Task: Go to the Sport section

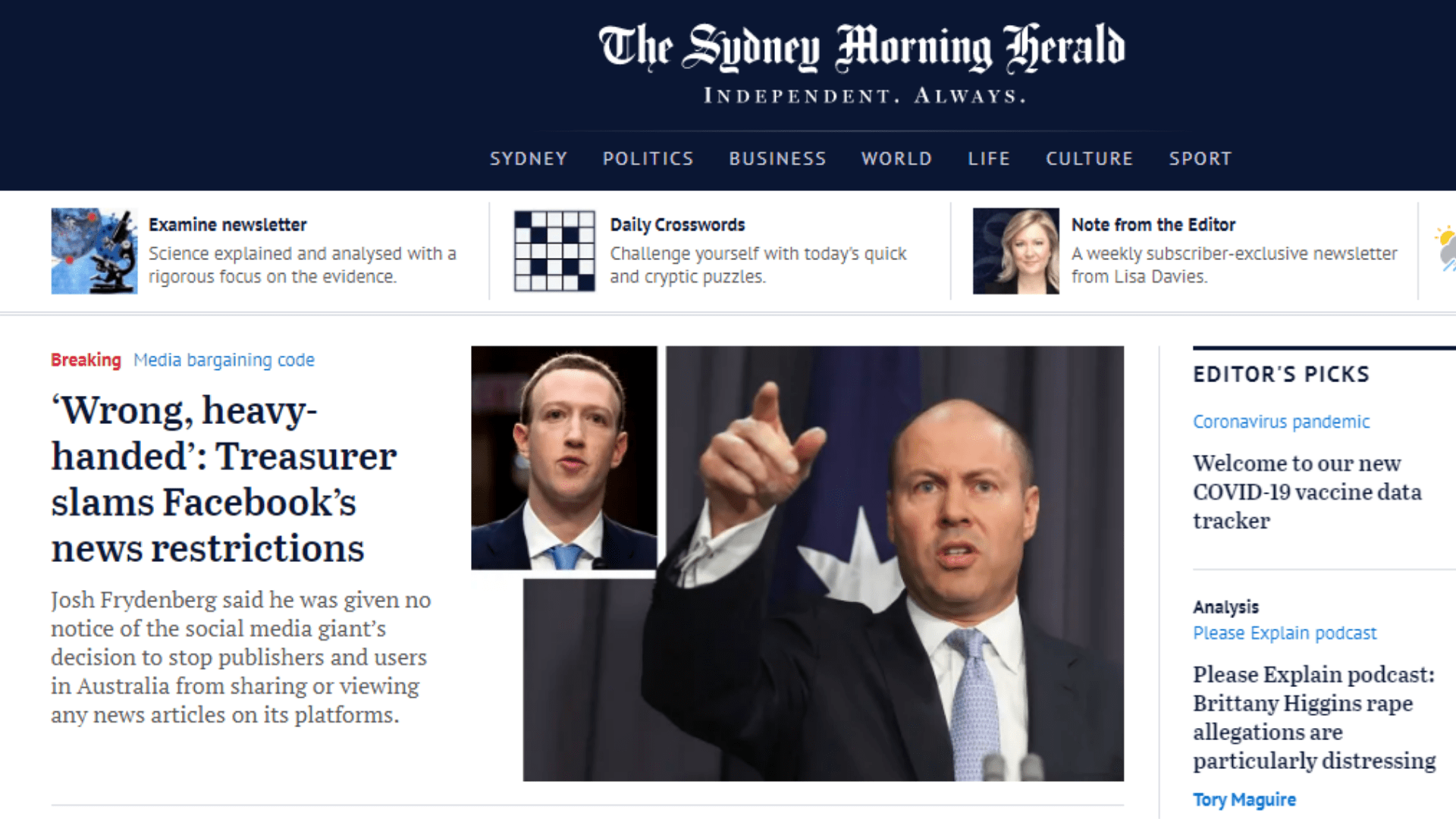Action: coord(1200,158)
